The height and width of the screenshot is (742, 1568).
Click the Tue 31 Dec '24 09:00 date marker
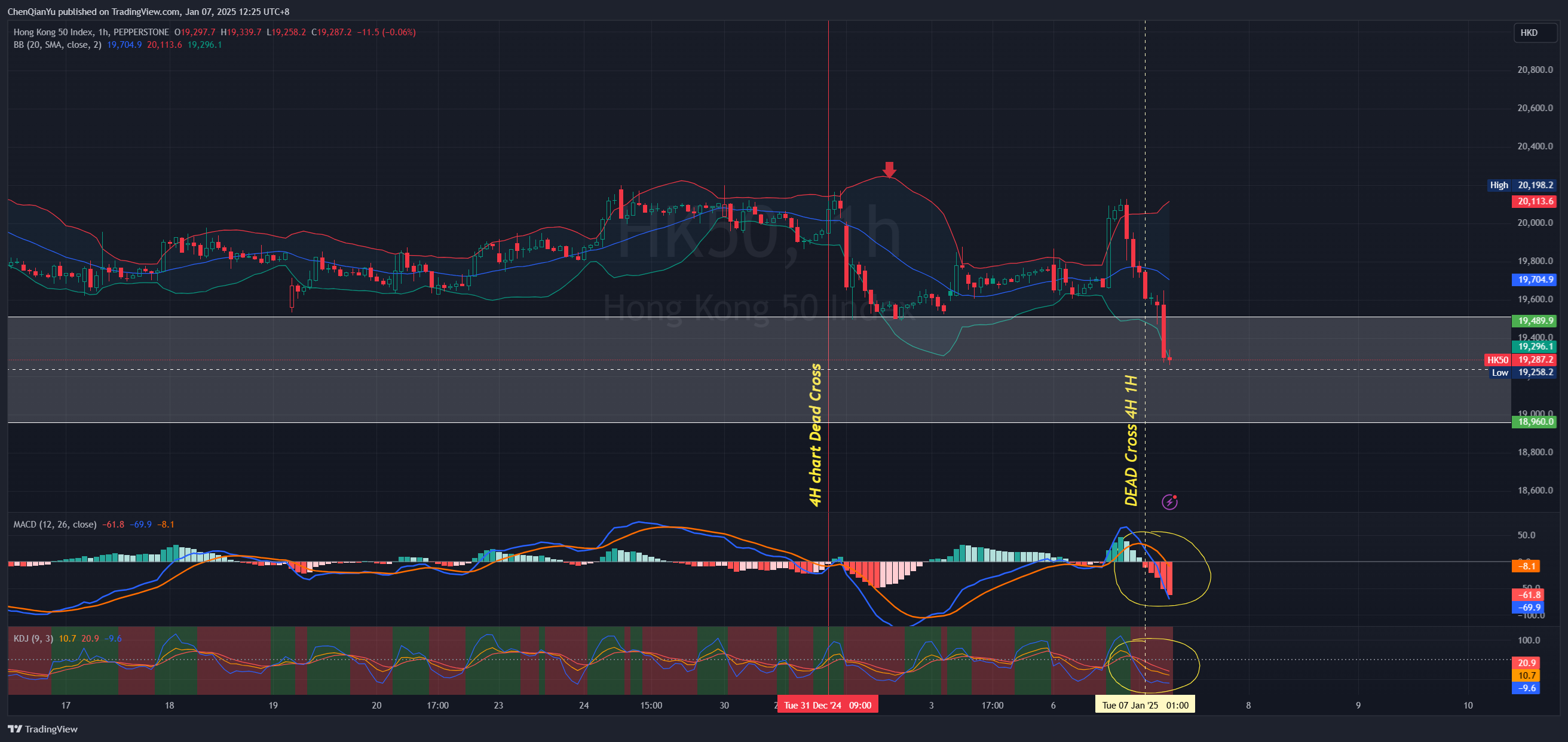(828, 705)
